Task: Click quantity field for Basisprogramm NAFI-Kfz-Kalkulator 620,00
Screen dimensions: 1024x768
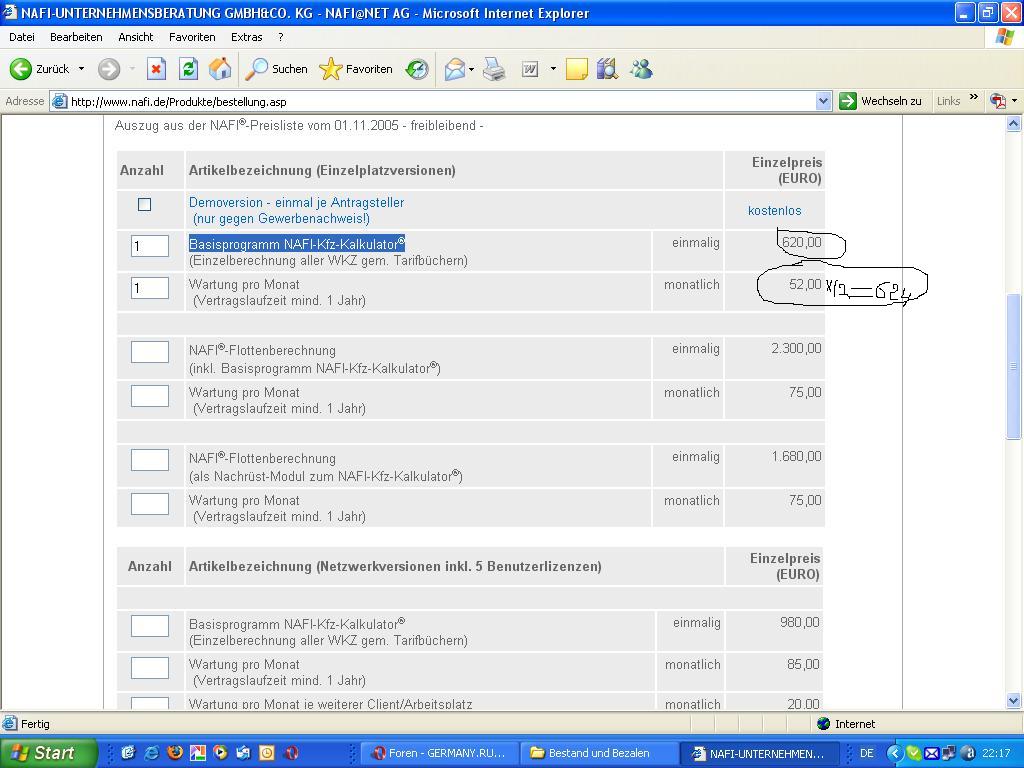Action: click(x=150, y=246)
